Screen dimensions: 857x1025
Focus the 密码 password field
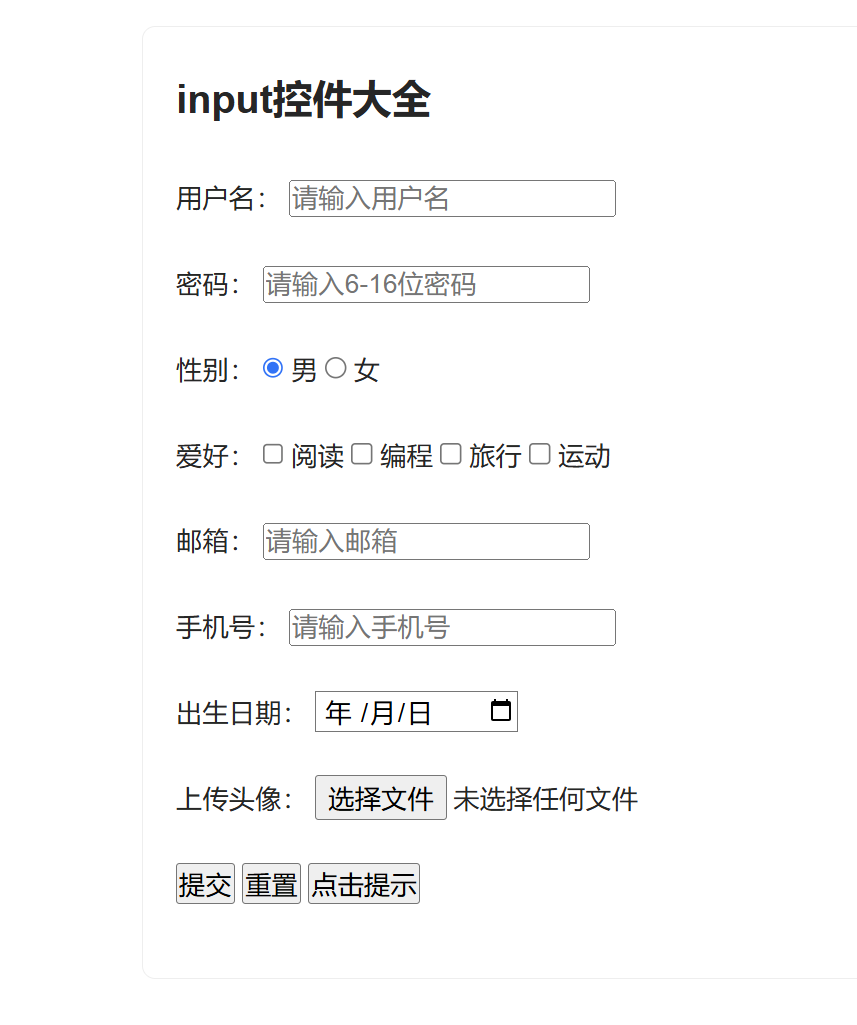coord(426,284)
